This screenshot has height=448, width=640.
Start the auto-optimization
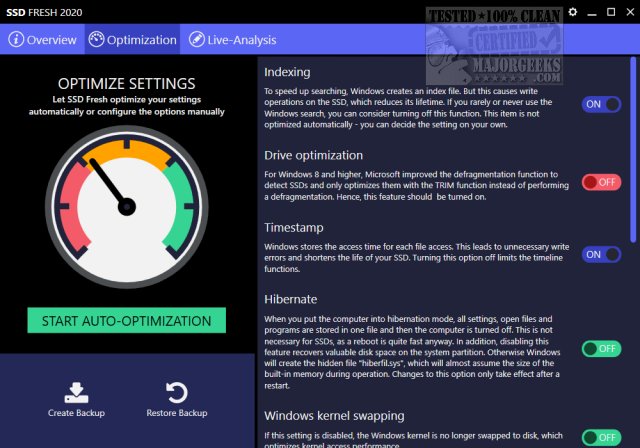coord(127,320)
